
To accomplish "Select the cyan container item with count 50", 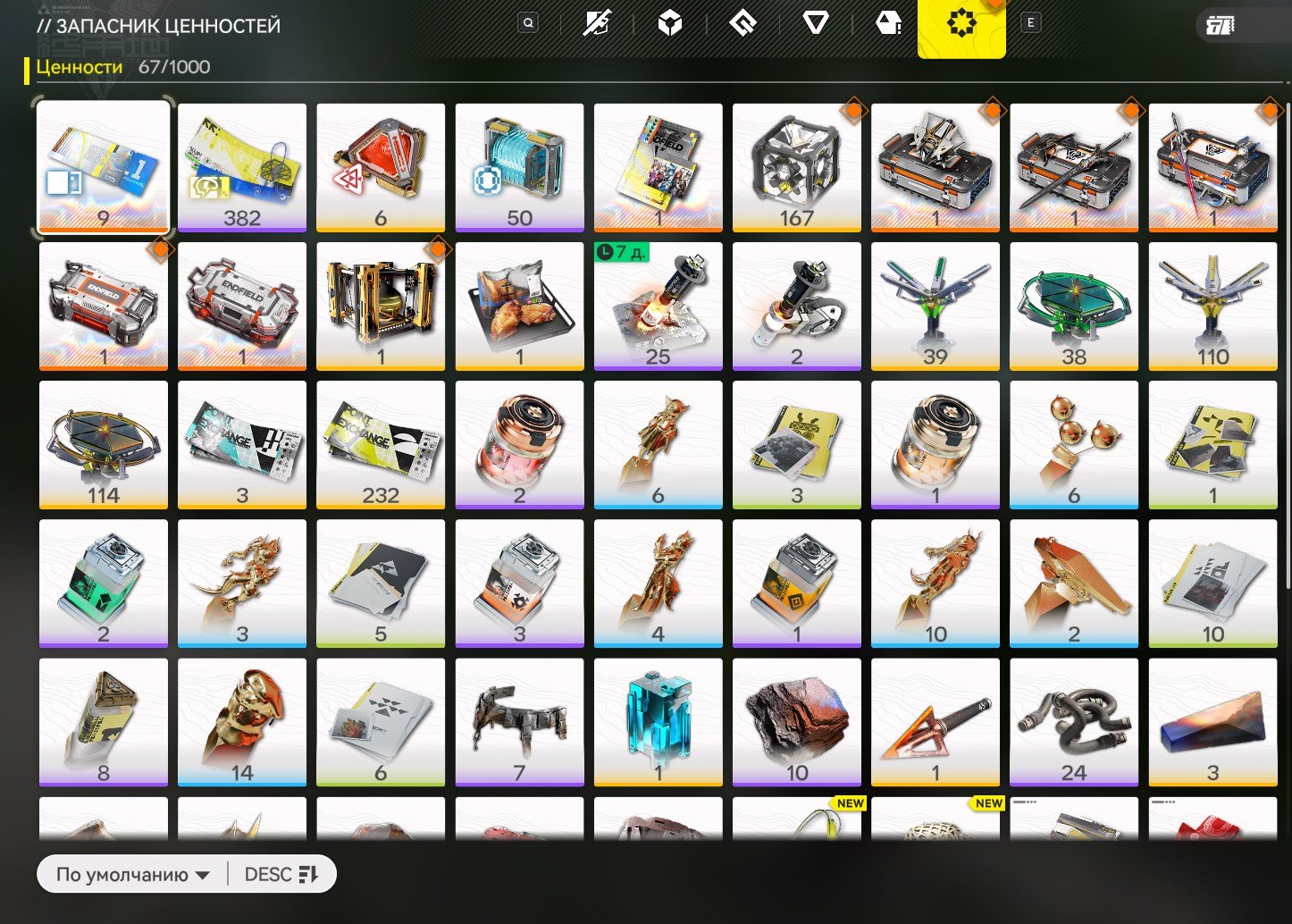I will pos(519,167).
